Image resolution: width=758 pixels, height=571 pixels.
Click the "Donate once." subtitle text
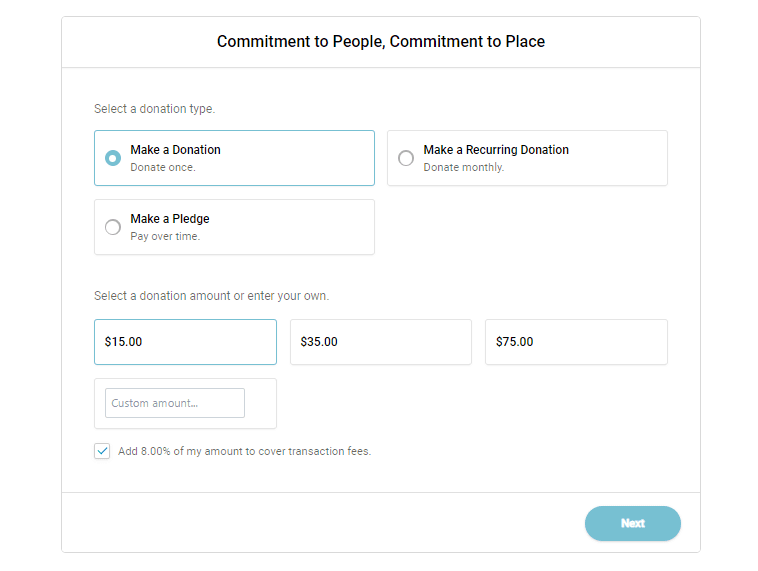click(x=163, y=168)
